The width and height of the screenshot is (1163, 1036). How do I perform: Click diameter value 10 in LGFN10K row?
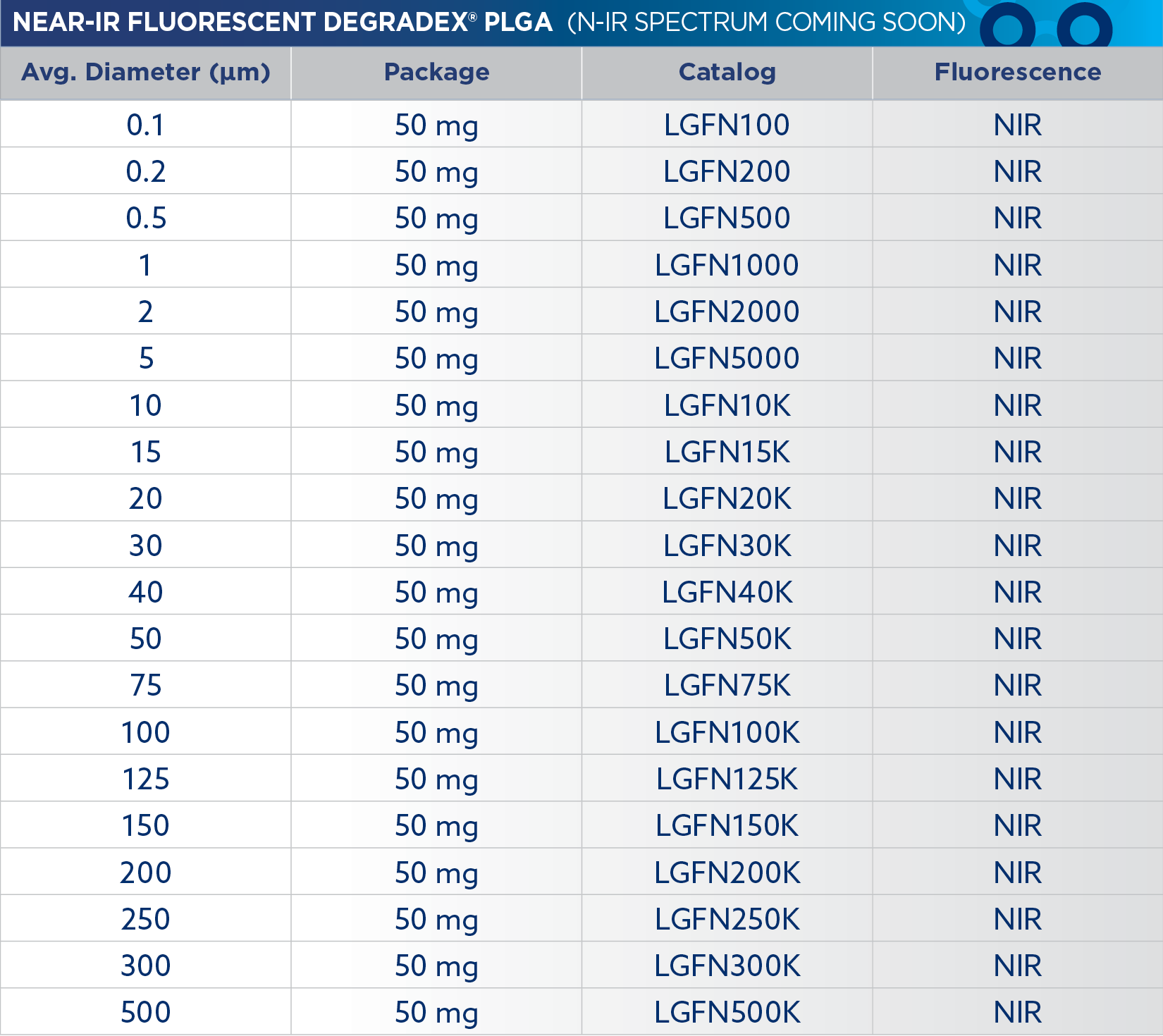[146, 405]
